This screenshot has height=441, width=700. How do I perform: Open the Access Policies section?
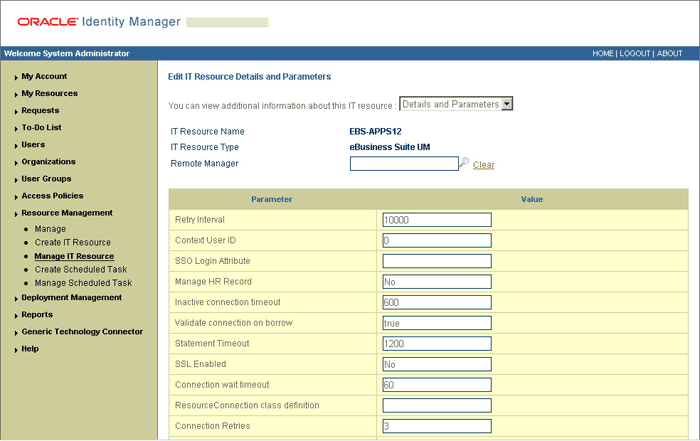[52, 196]
